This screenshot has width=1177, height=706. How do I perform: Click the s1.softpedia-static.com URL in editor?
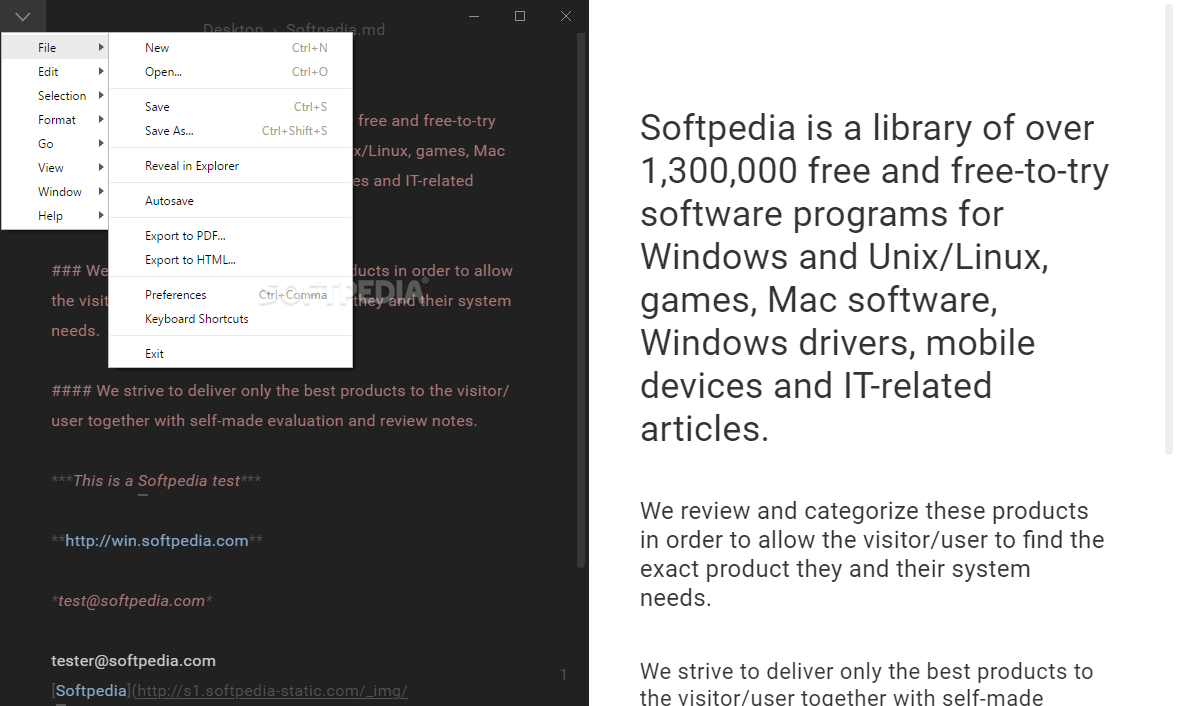pos(272,691)
